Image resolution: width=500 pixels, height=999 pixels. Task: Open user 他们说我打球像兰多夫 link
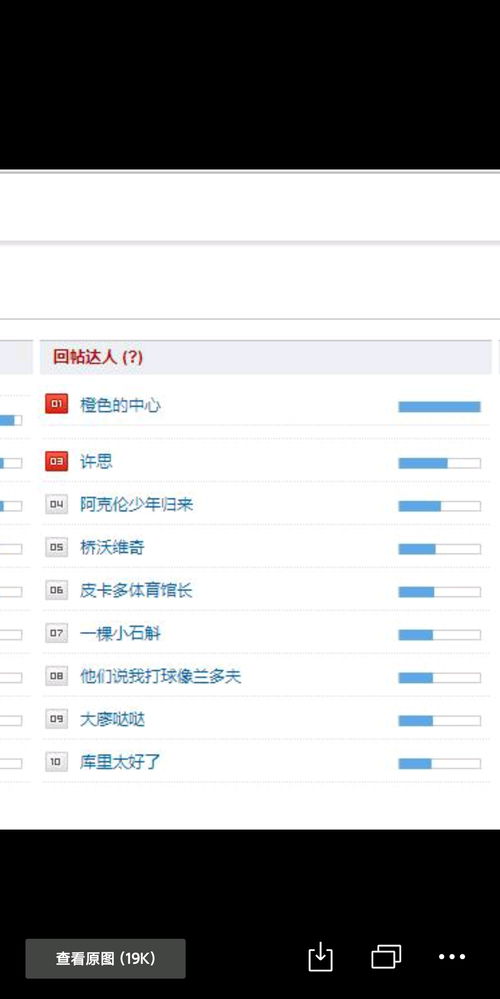(x=161, y=676)
